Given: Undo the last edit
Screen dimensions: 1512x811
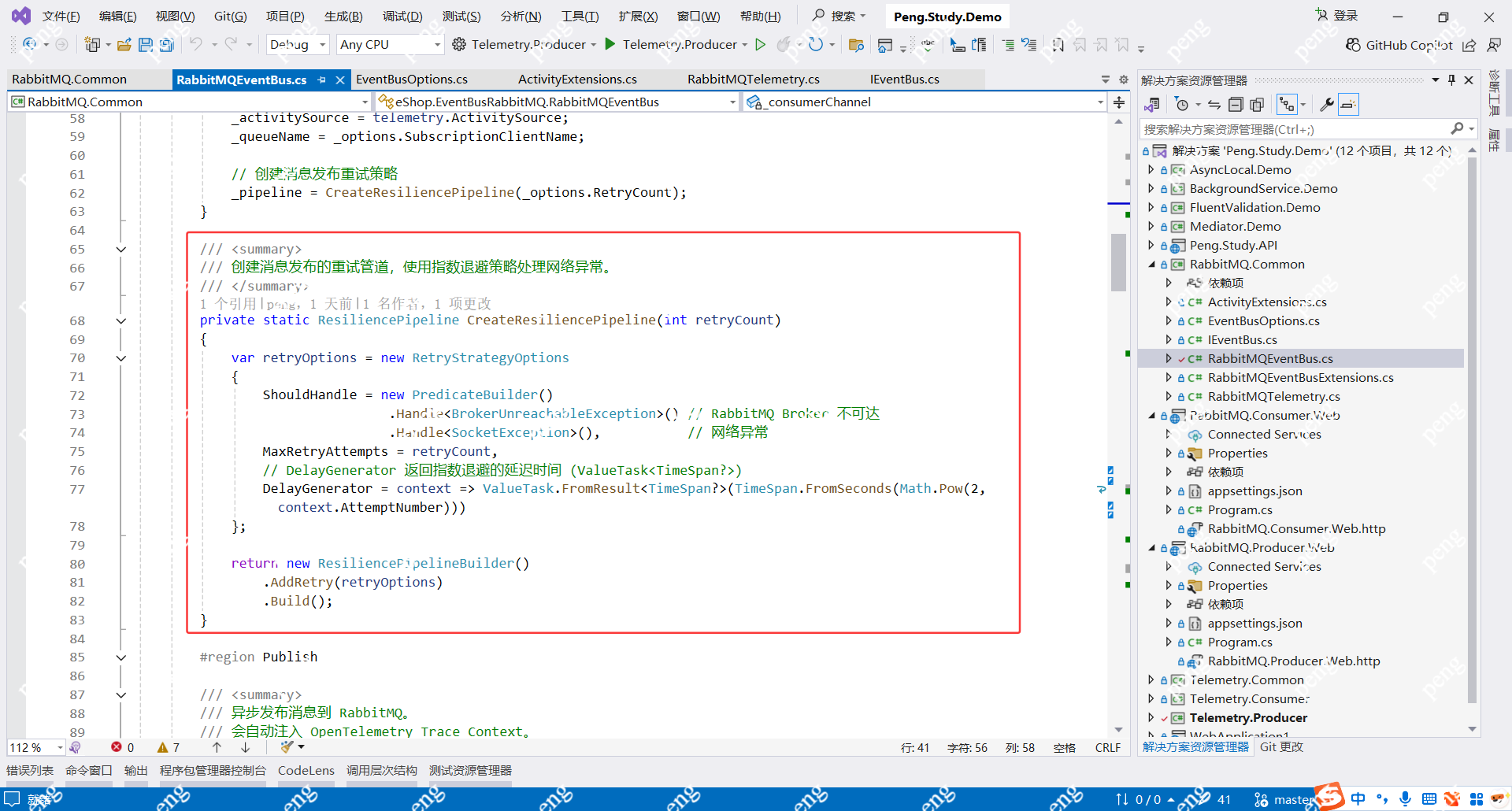Looking at the screenshot, I should coord(196,45).
